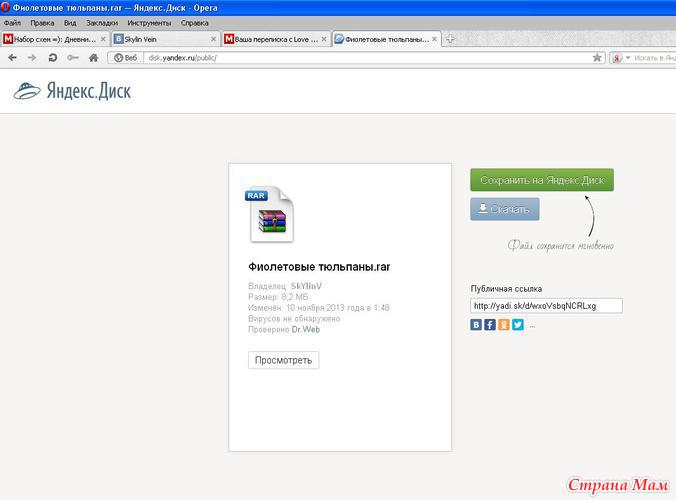The height and width of the screenshot is (500, 676).
Task: Click the Вирусов не обнаружено text
Action: (294, 319)
